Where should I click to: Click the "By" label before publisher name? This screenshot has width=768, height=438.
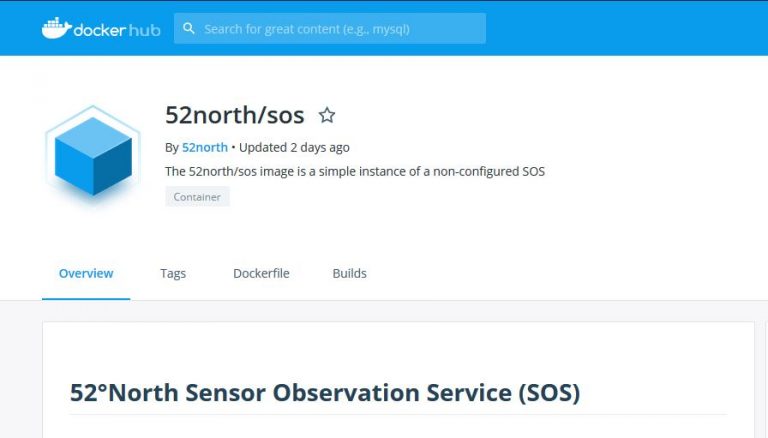(x=171, y=147)
